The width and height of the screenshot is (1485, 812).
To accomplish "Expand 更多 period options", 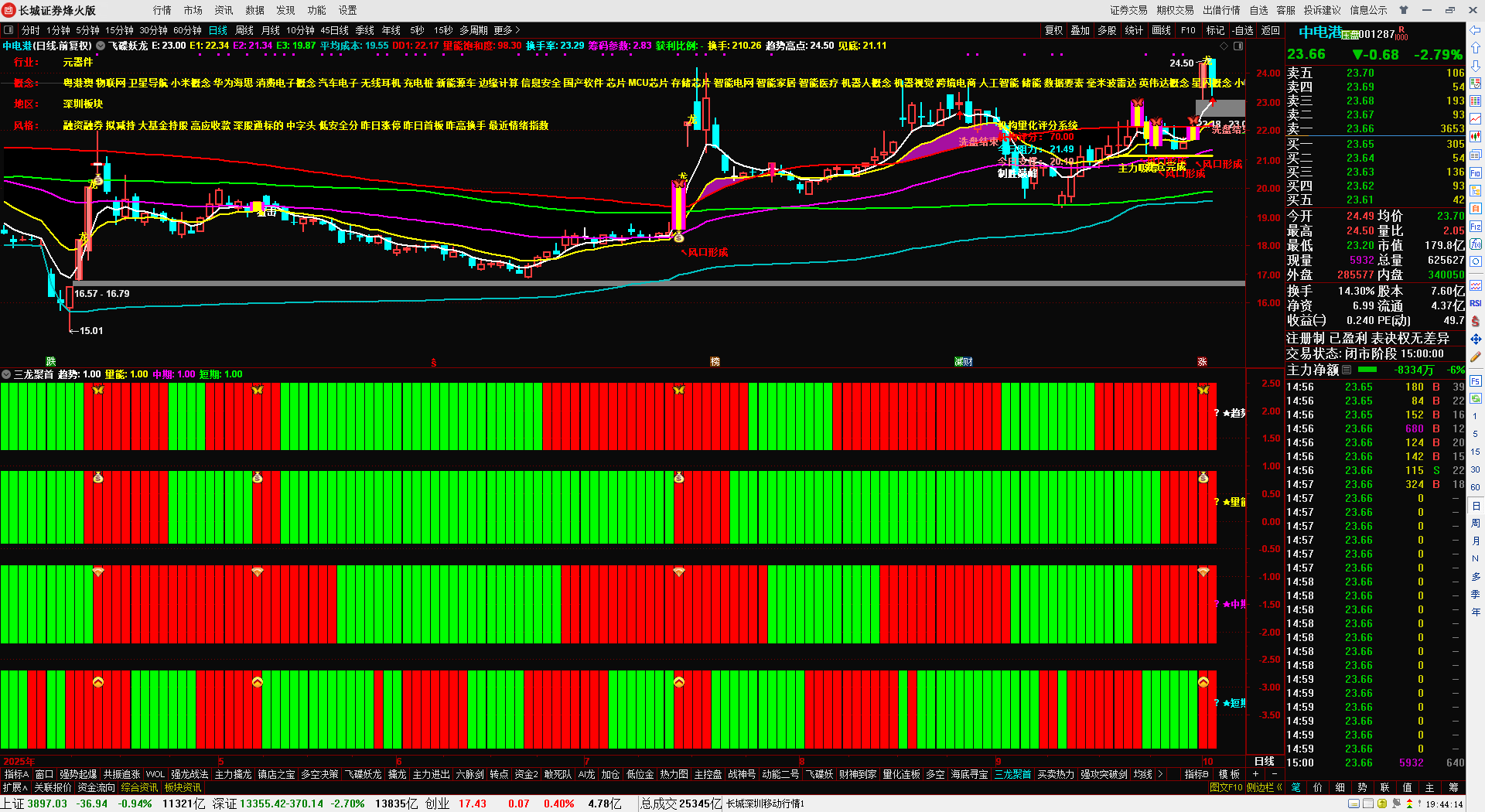I will pos(507,30).
